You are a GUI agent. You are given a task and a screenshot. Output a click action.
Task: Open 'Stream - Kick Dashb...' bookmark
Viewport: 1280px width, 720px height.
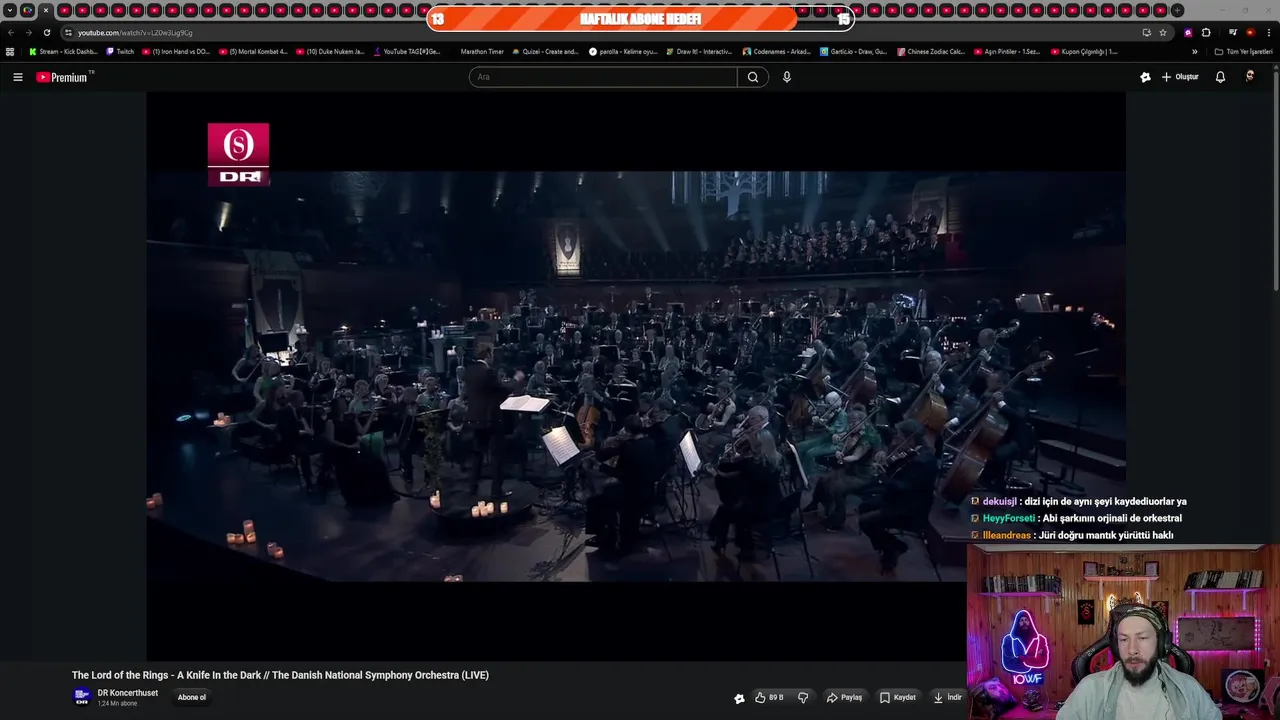(x=63, y=52)
